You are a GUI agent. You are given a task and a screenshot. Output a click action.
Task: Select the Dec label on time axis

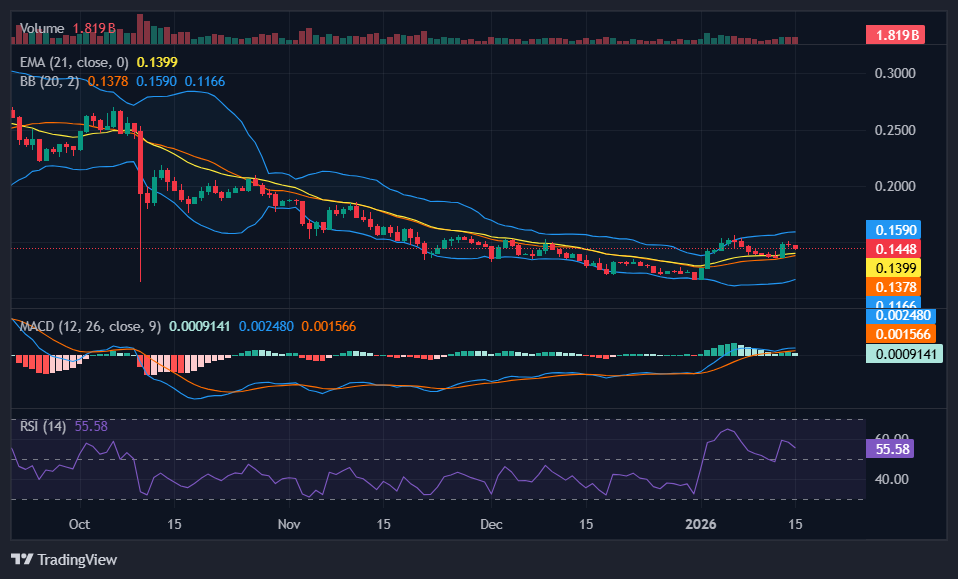[491, 524]
